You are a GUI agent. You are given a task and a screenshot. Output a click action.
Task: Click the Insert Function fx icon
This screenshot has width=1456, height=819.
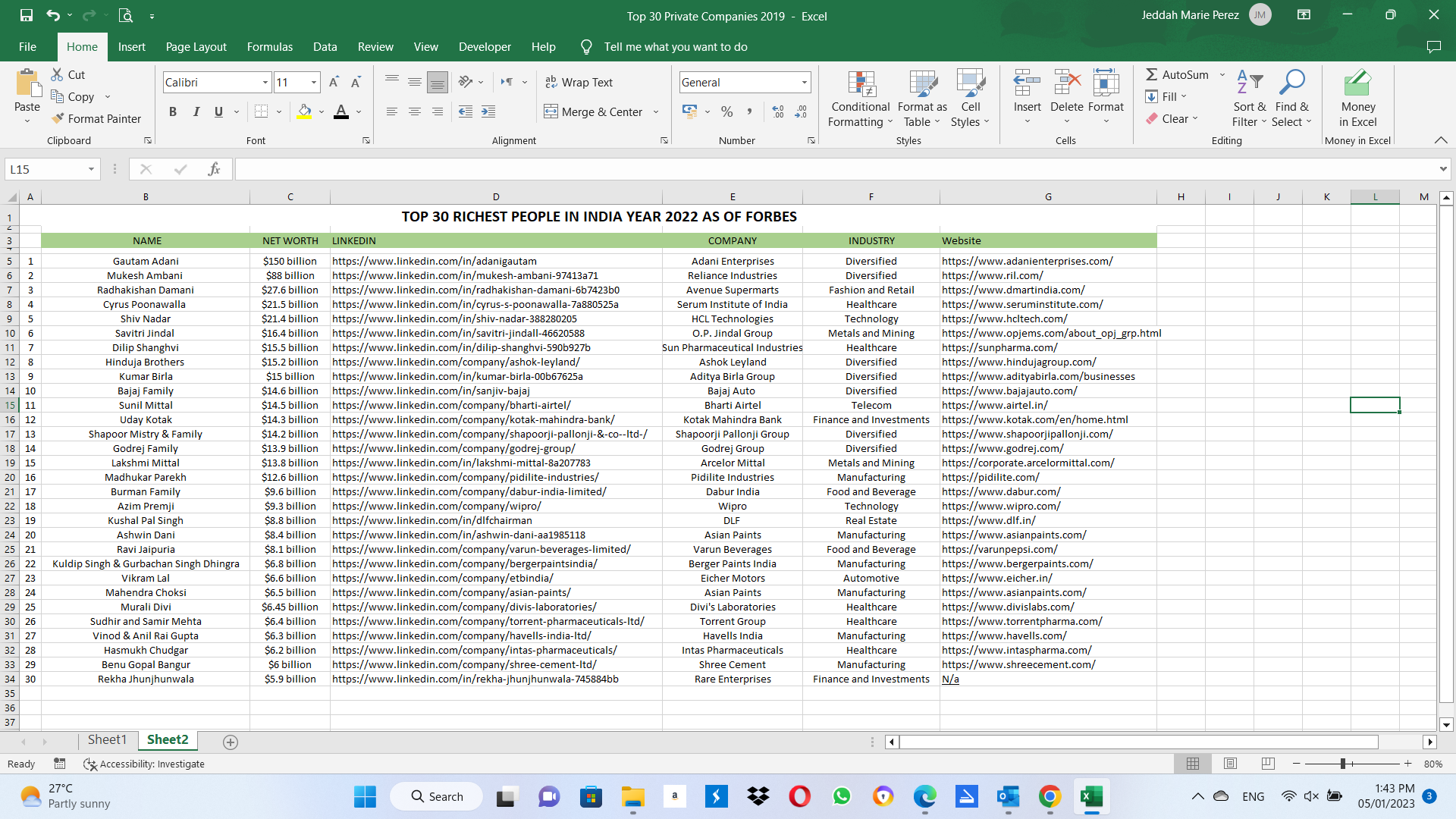pyautogui.click(x=214, y=169)
